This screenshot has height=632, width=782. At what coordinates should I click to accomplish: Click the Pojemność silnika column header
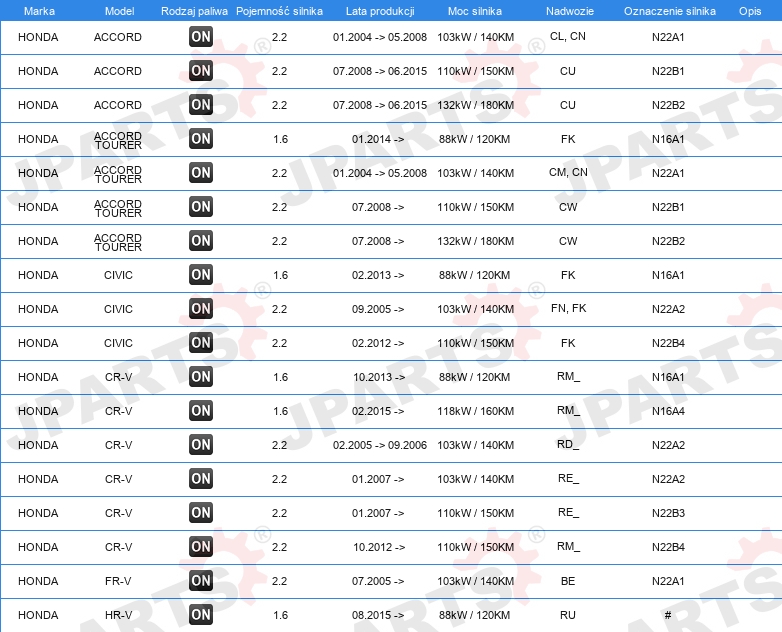(279, 11)
